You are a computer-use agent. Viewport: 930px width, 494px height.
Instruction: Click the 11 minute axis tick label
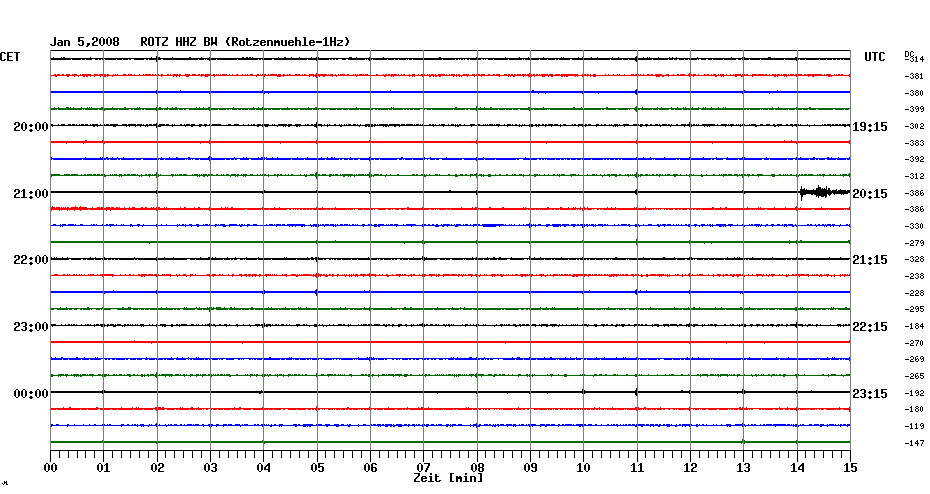[637, 468]
